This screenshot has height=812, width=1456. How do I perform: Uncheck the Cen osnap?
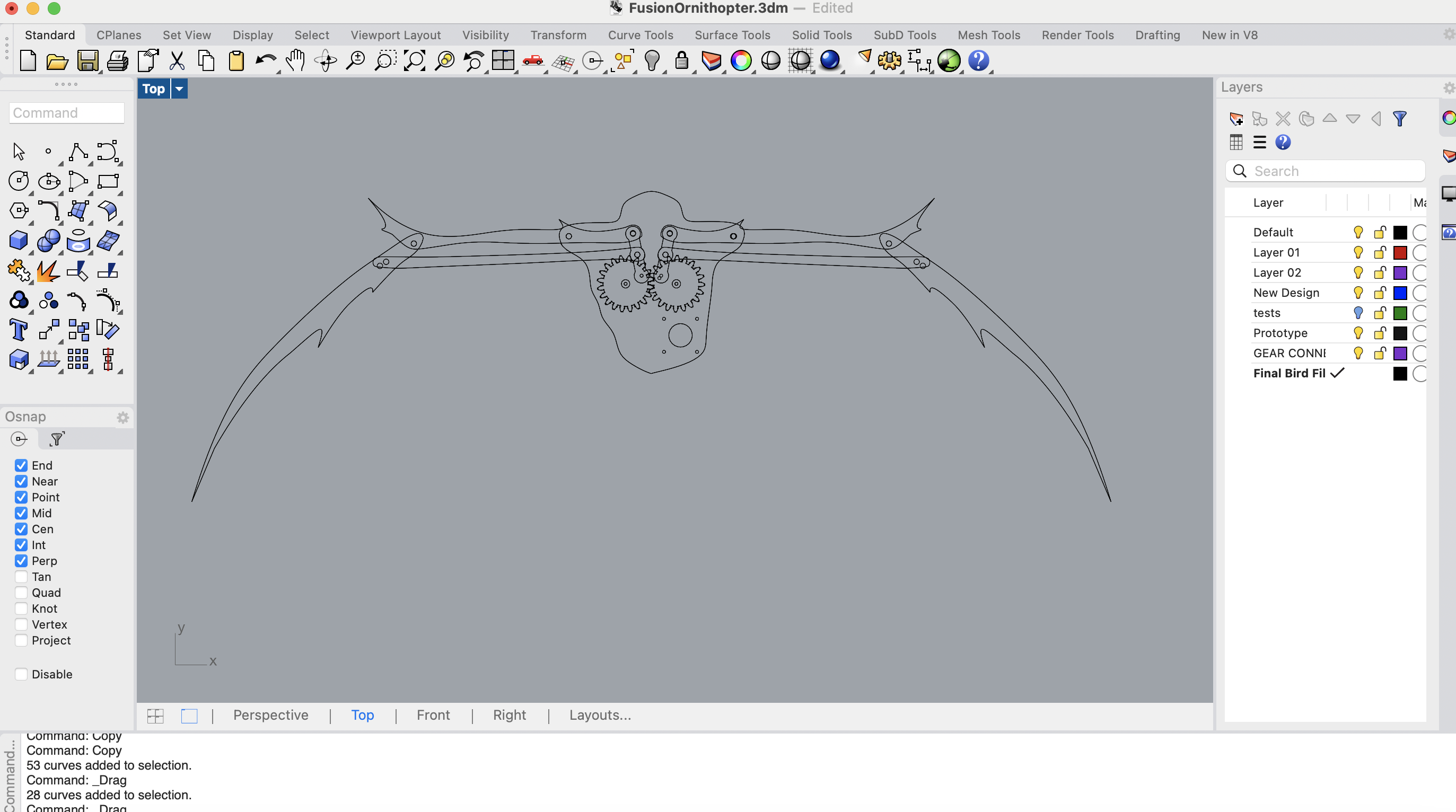click(21, 529)
